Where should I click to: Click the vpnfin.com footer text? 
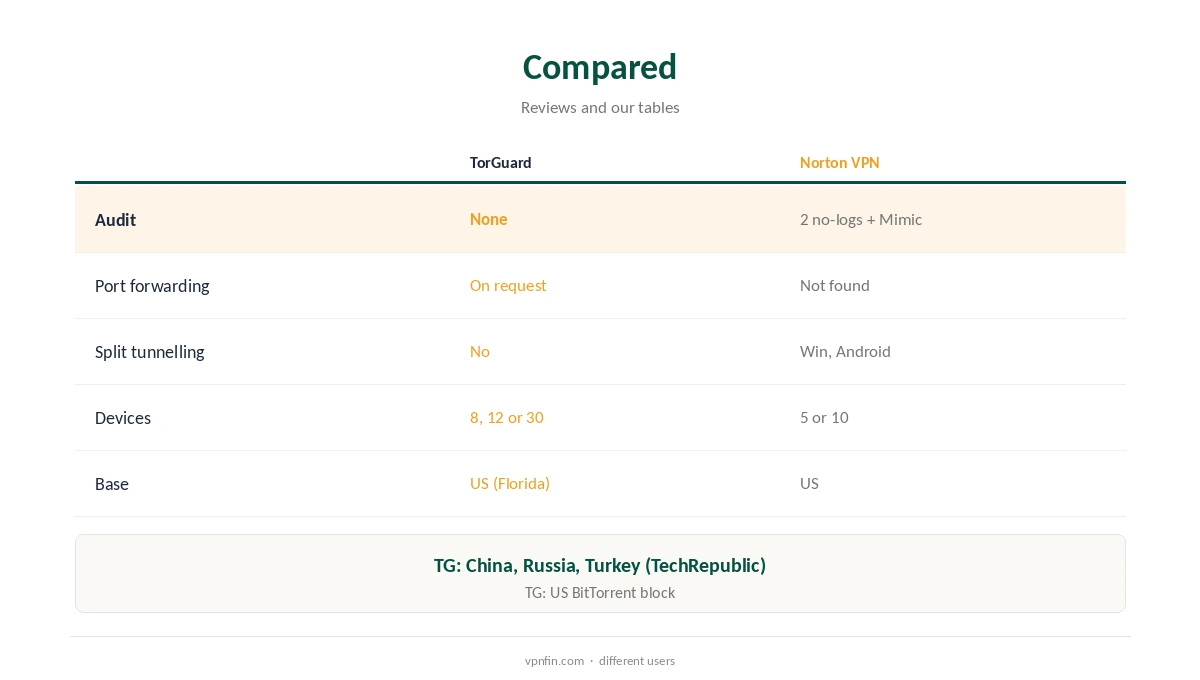coord(555,661)
